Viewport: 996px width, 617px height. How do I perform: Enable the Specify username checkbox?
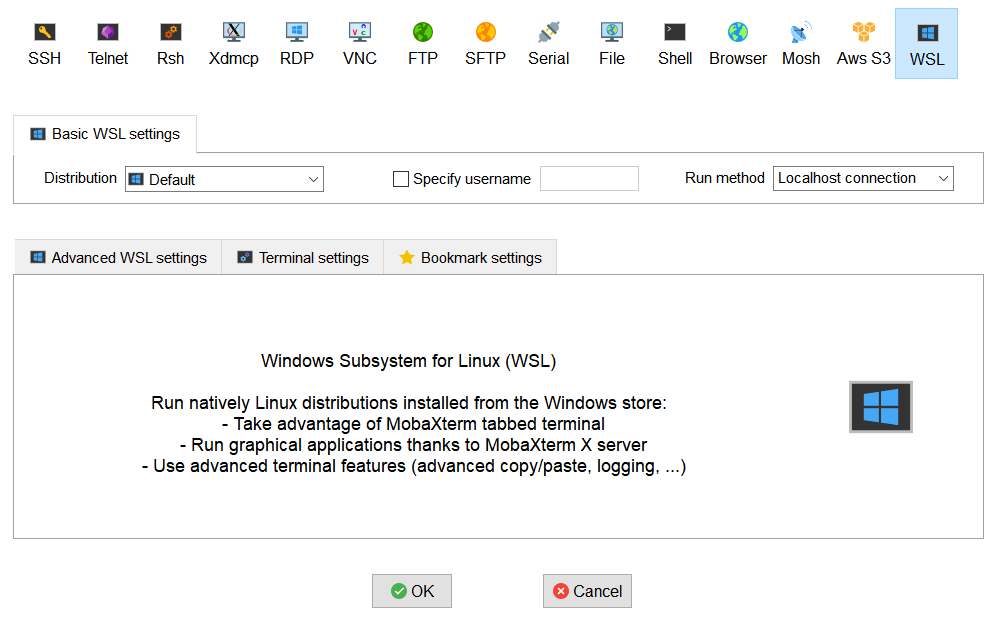coord(401,179)
